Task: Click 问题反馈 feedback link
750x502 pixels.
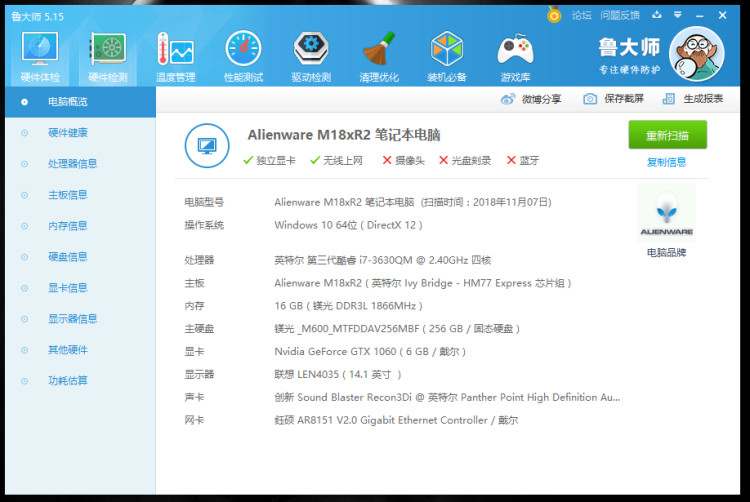Action: [620, 15]
